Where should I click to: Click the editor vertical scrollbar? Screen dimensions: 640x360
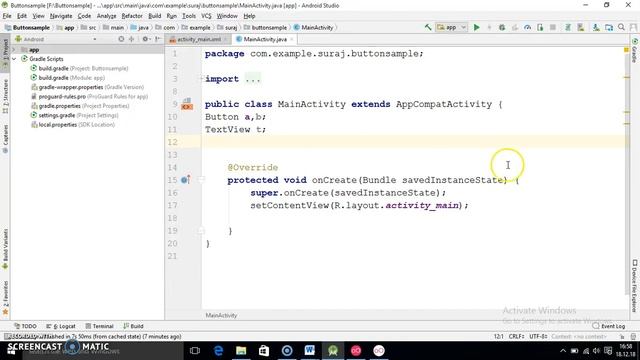coord(626,171)
